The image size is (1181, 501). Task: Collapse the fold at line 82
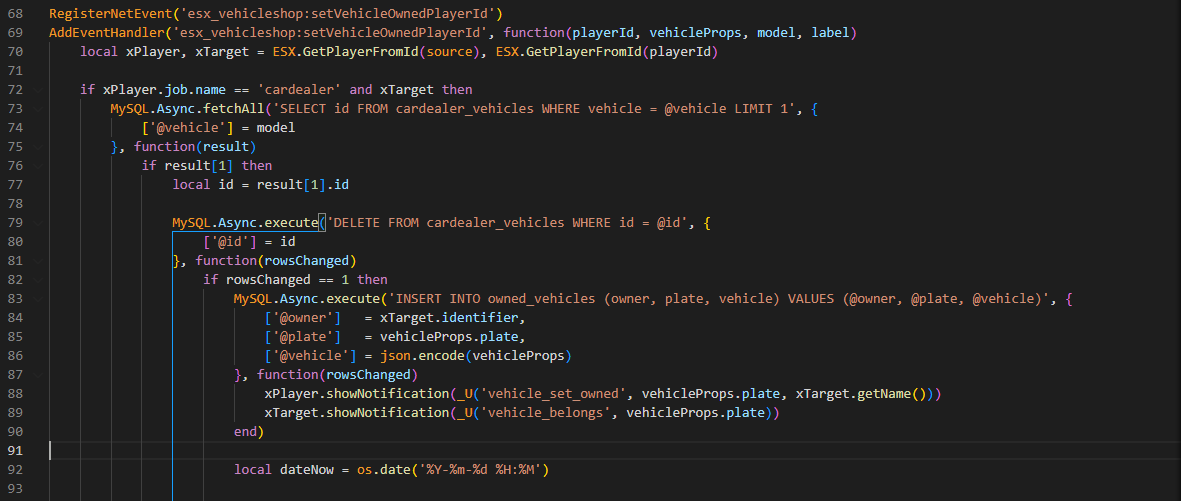click(x=38, y=280)
